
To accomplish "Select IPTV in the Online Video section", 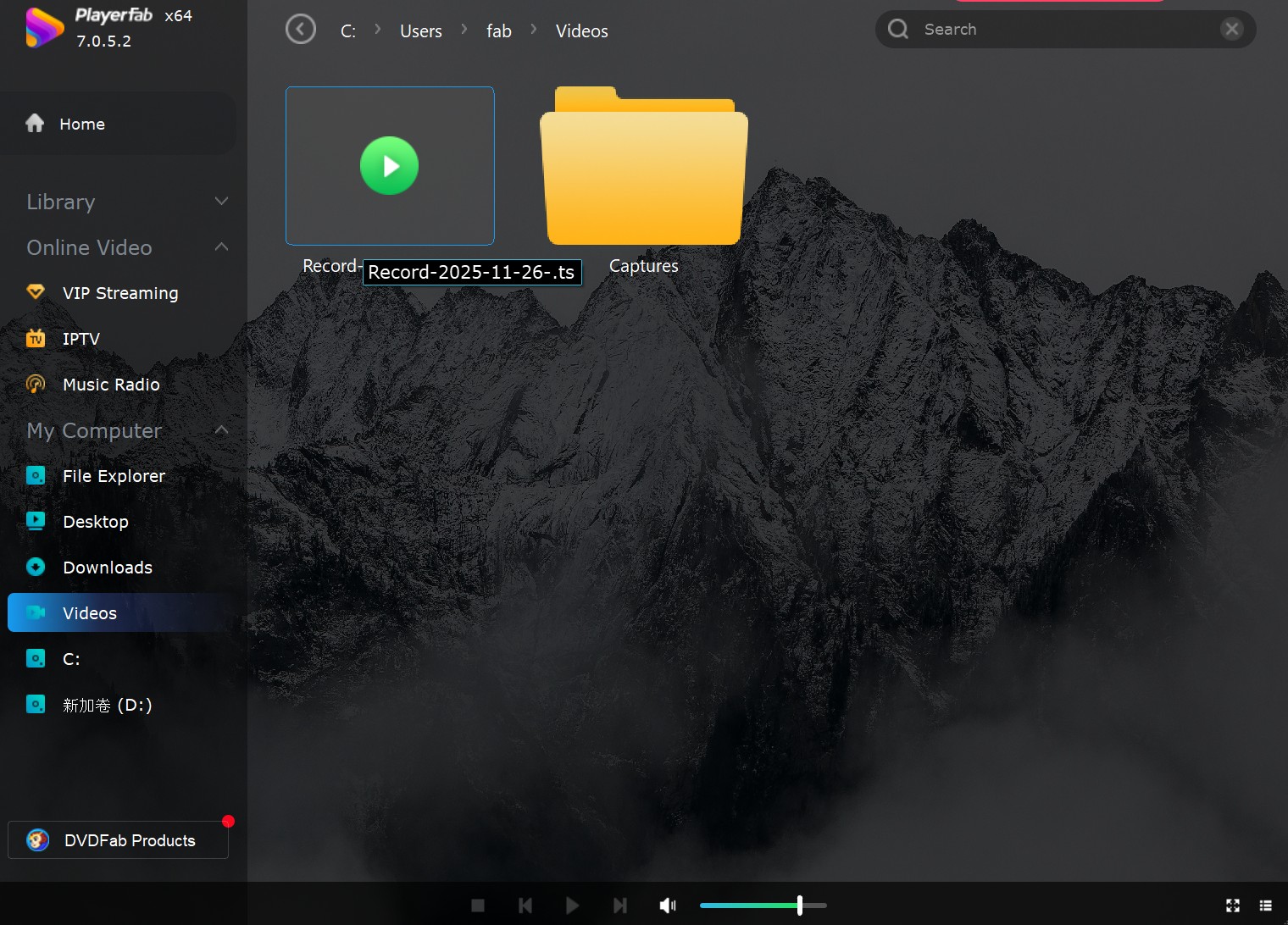I will pos(81,338).
